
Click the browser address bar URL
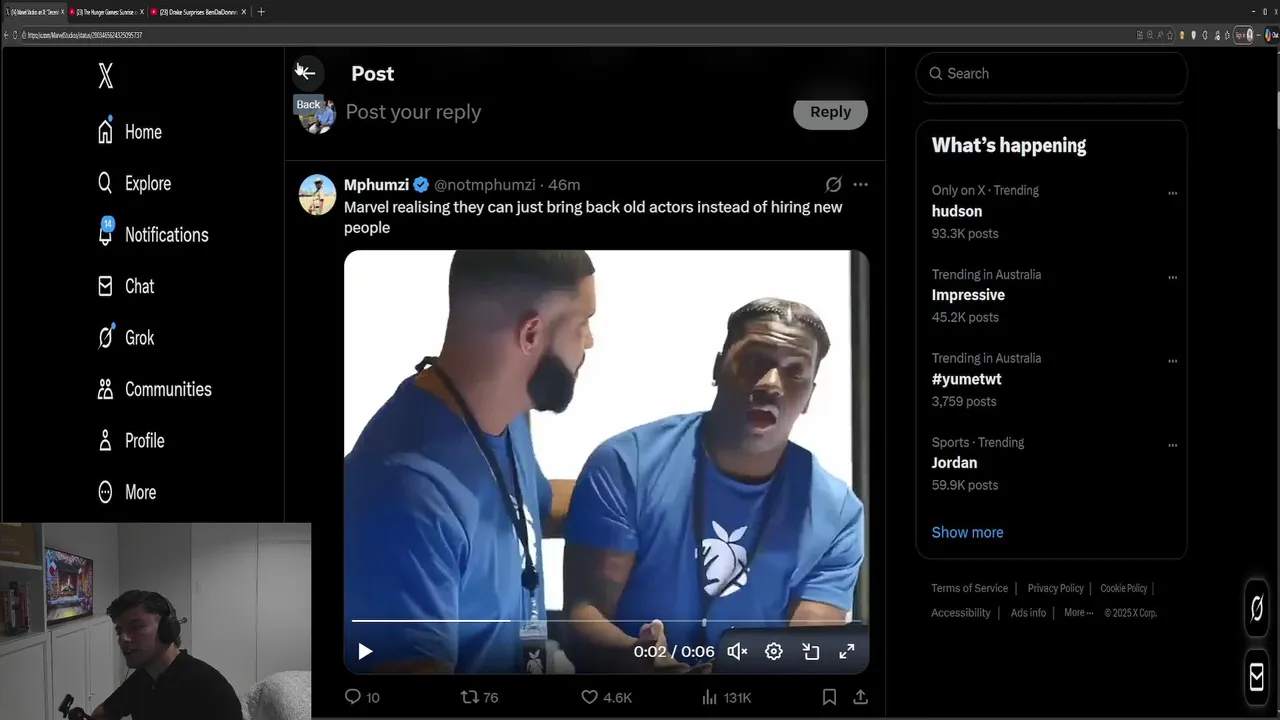click(x=85, y=35)
